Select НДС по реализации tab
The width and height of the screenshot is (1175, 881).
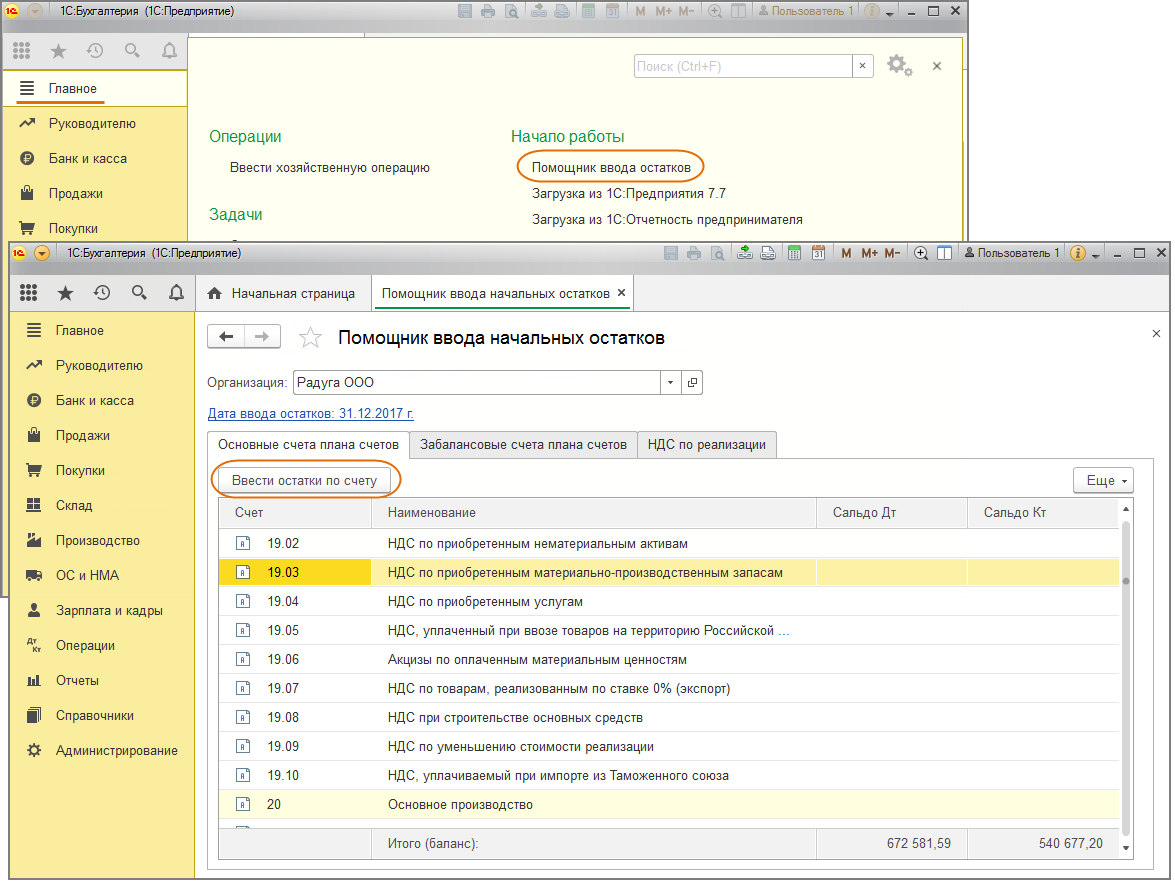coord(707,445)
